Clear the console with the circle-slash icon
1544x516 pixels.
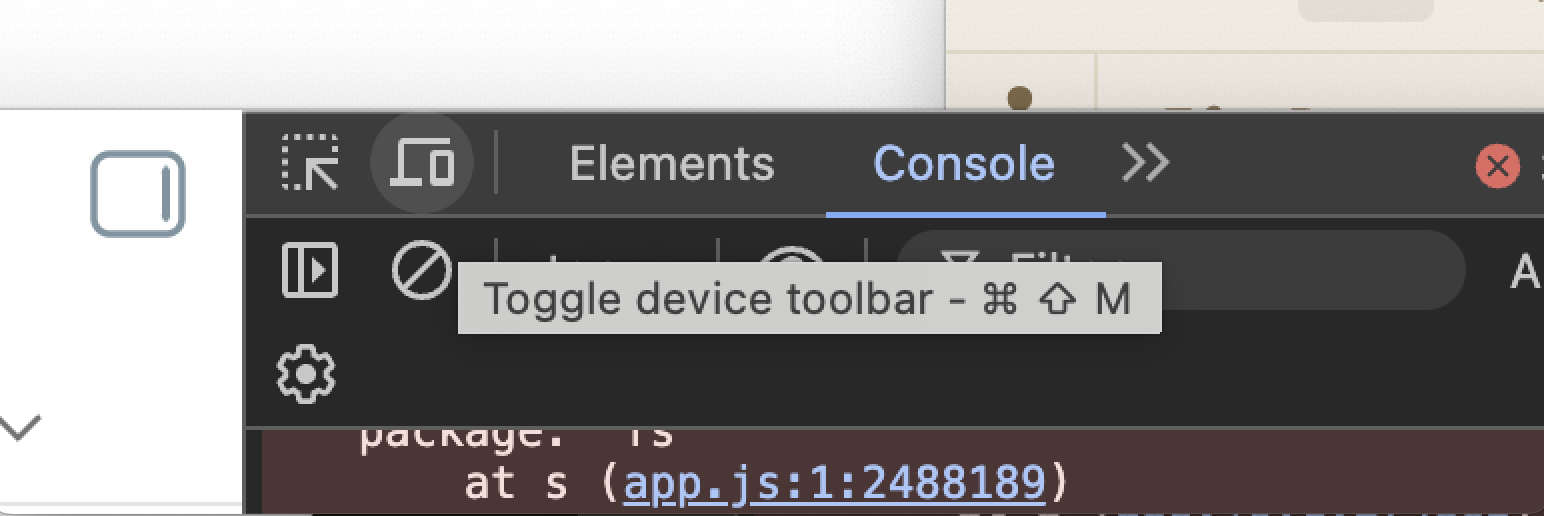(x=421, y=270)
